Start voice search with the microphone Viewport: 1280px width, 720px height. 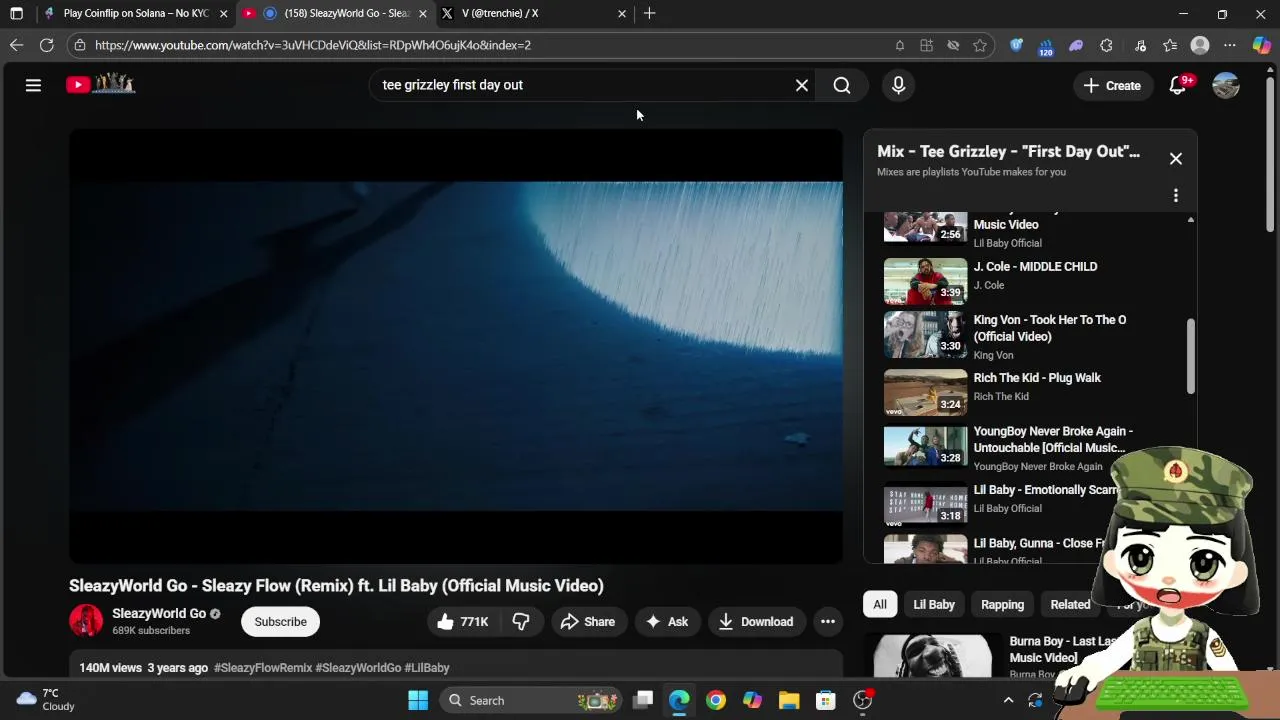[898, 85]
